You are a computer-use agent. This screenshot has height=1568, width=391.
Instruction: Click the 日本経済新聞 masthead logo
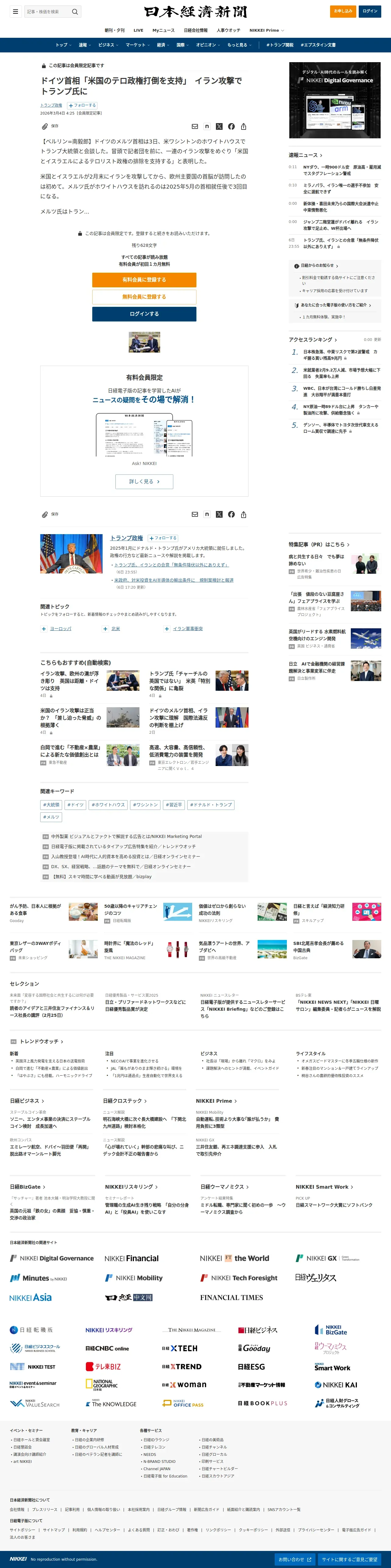195,12
